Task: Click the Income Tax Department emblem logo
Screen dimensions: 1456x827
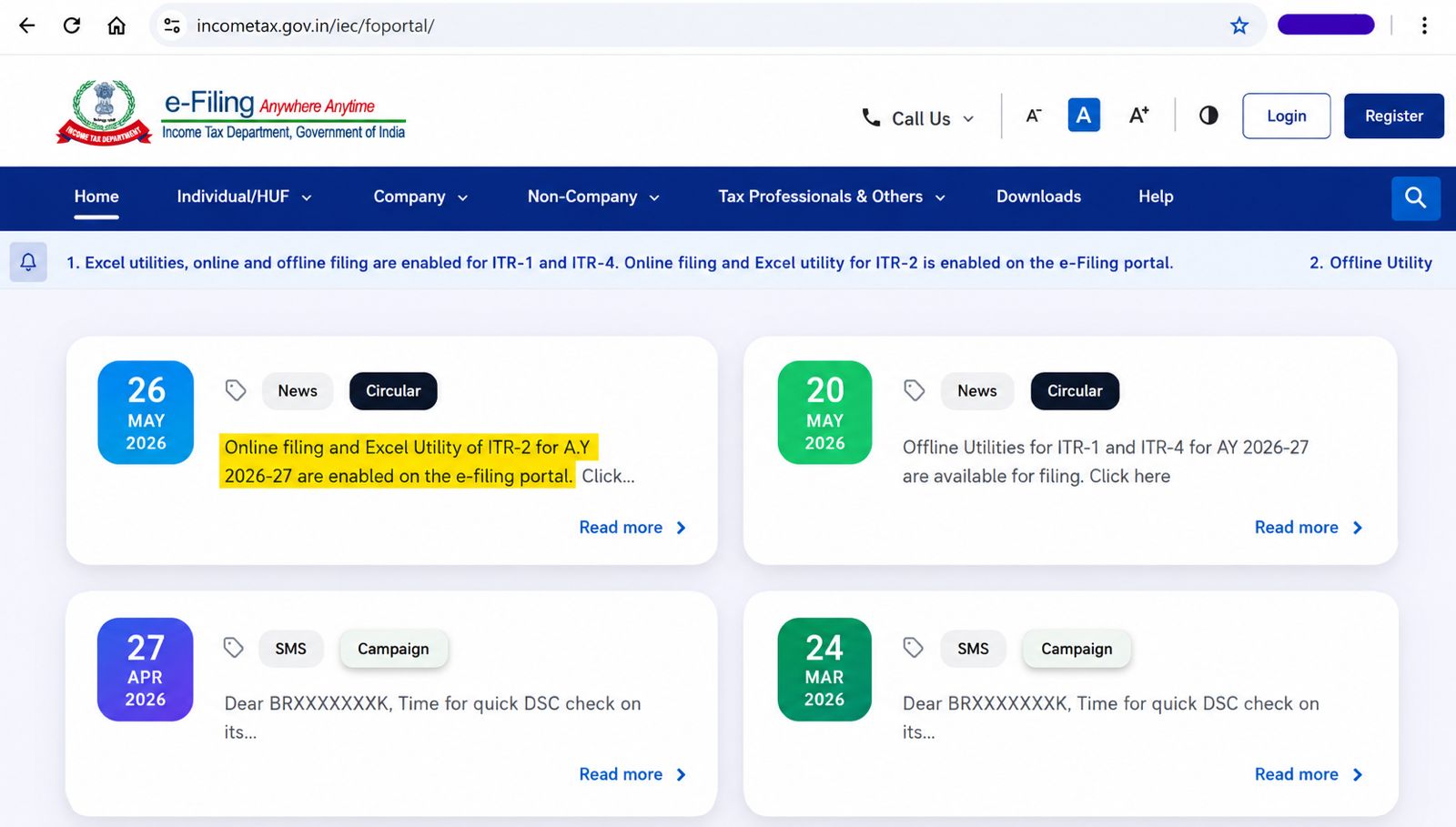Action: point(104,112)
